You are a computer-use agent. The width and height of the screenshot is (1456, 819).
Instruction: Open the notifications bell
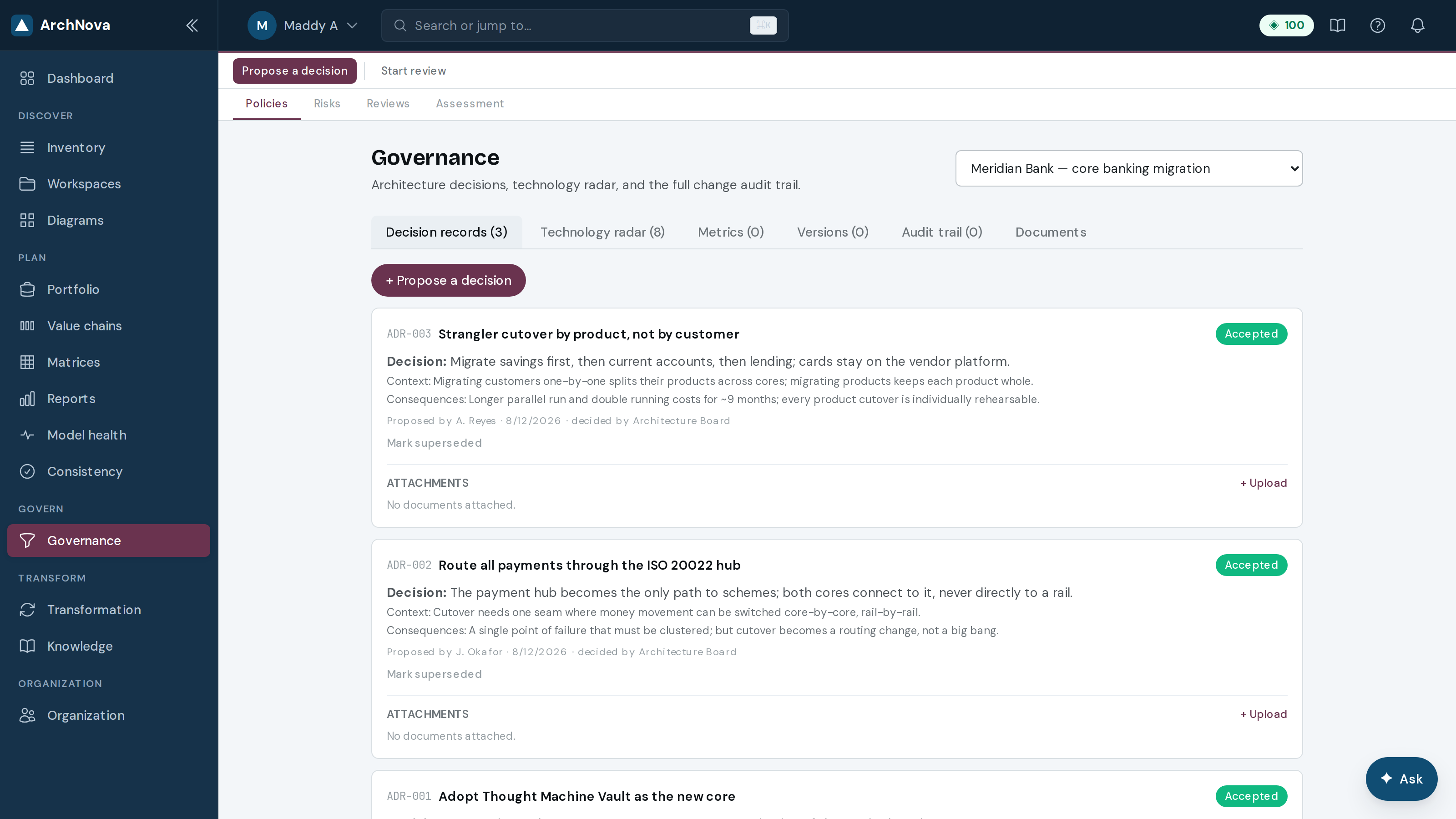tap(1418, 25)
